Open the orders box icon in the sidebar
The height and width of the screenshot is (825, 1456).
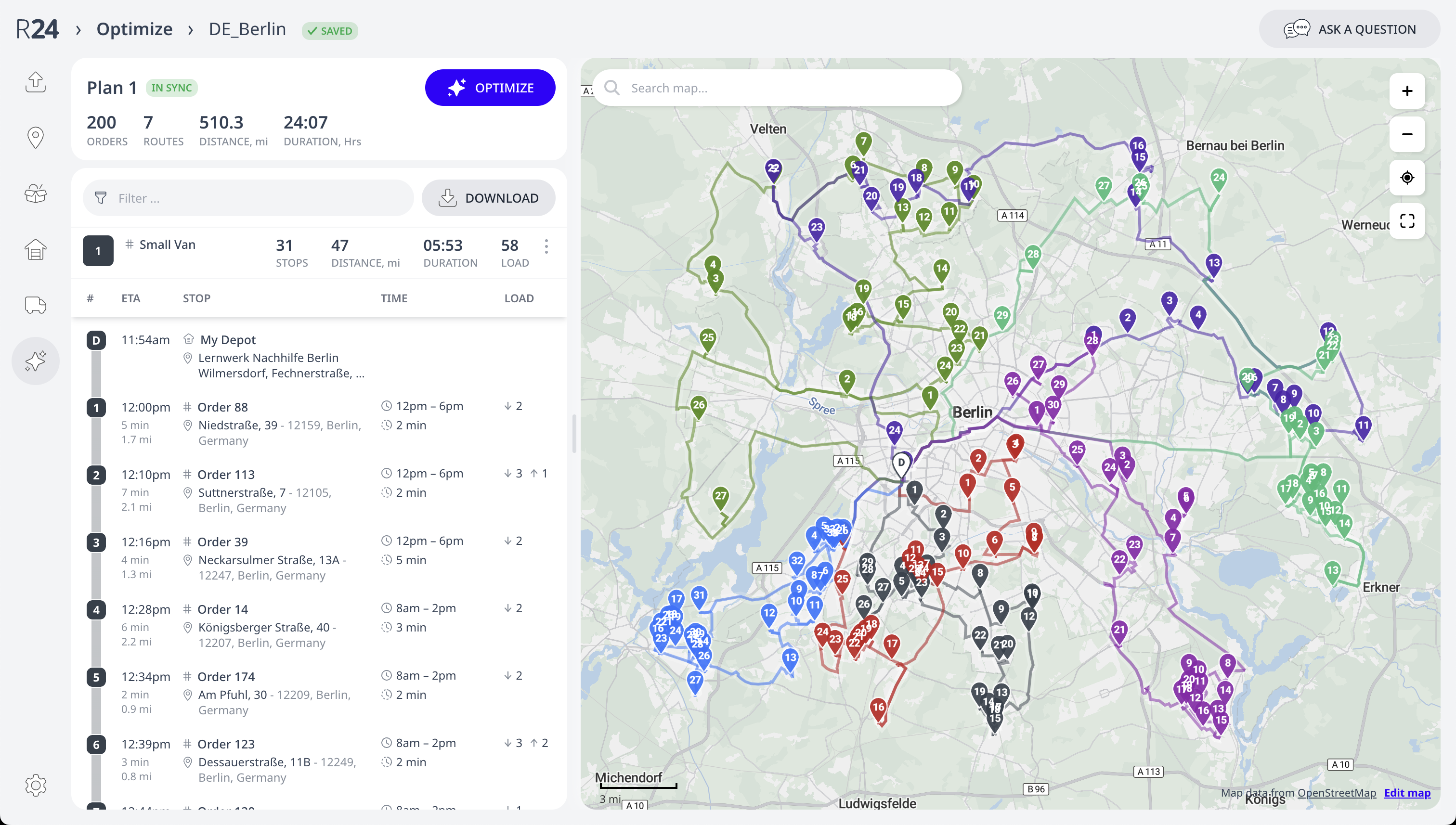click(x=35, y=193)
